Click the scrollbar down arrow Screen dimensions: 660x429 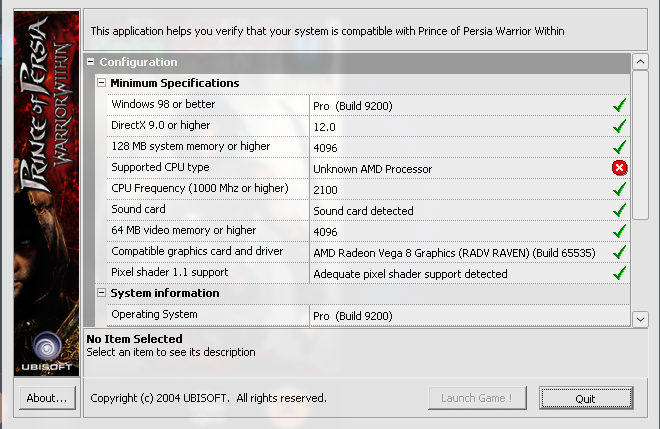[640, 319]
